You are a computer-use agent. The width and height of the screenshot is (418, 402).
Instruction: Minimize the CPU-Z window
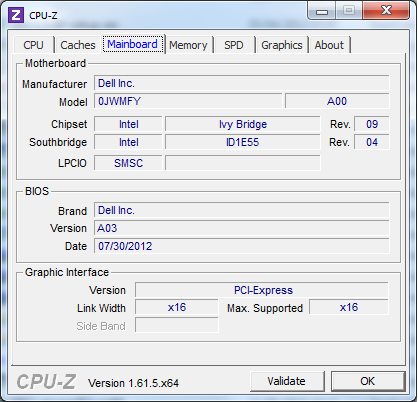(x=322, y=11)
